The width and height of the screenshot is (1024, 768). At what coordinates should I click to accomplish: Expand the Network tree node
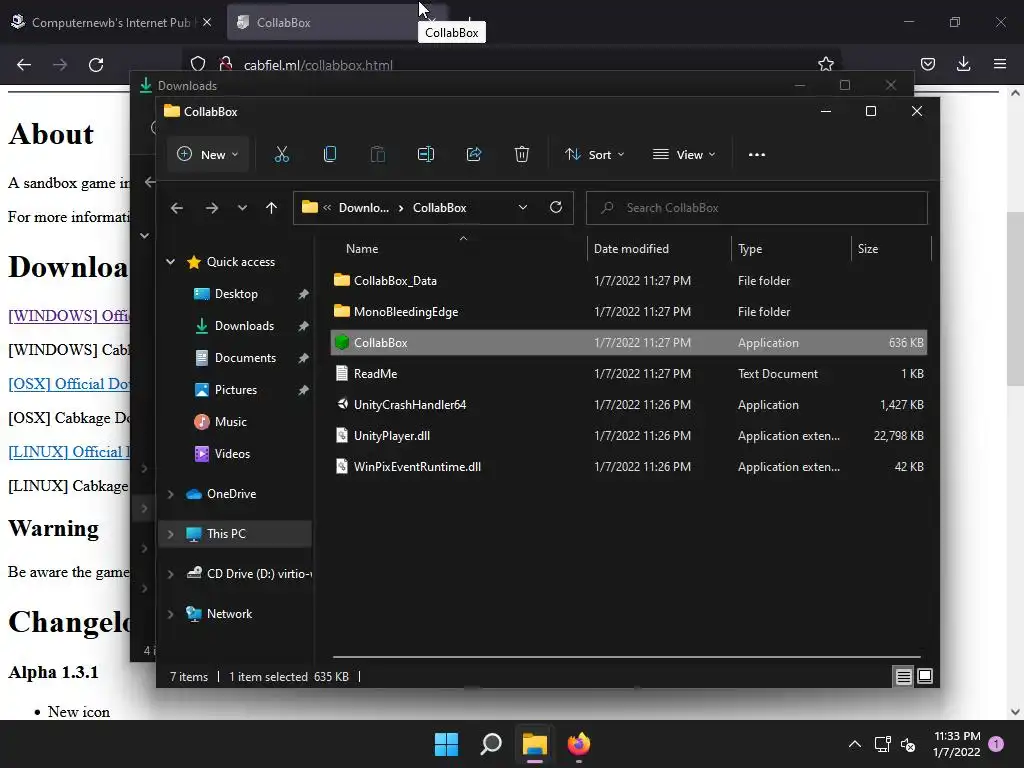click(x=170, y=614)
